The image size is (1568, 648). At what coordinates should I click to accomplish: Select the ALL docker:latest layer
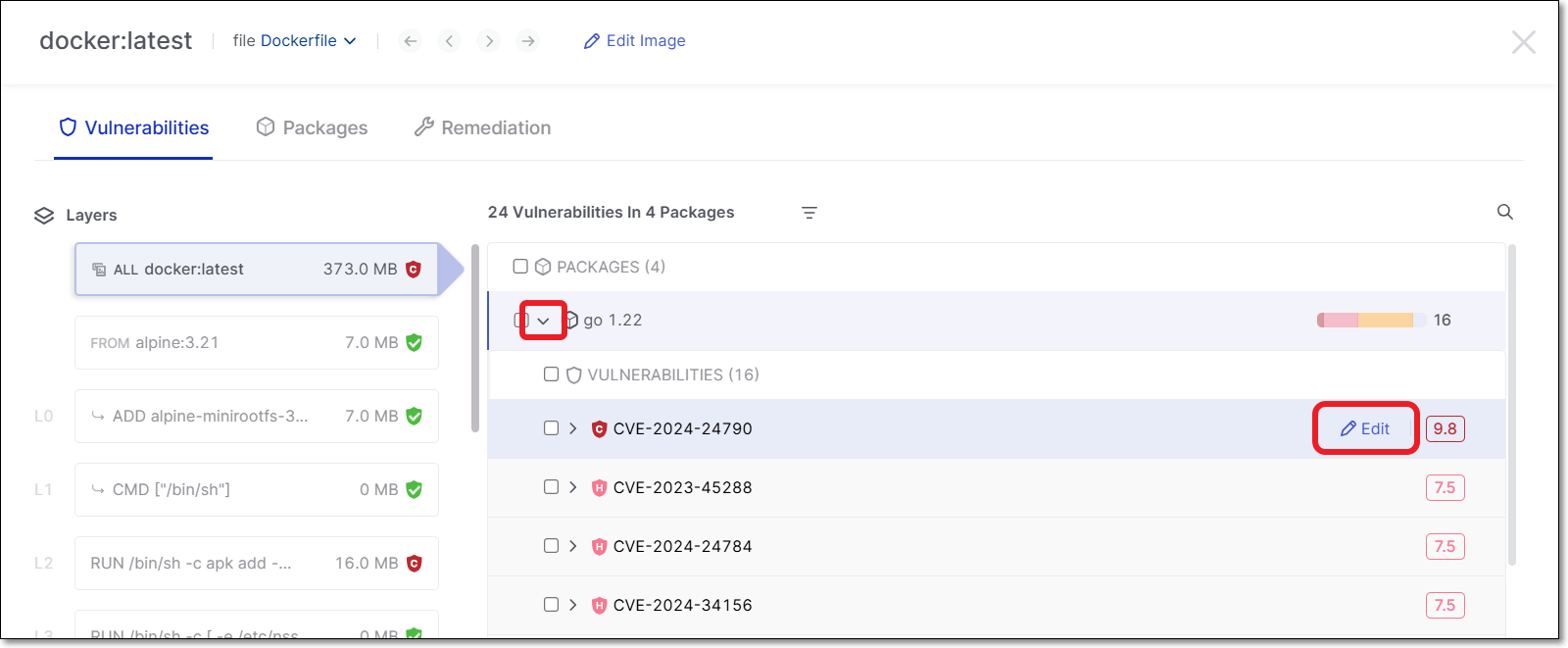[257, 270]
